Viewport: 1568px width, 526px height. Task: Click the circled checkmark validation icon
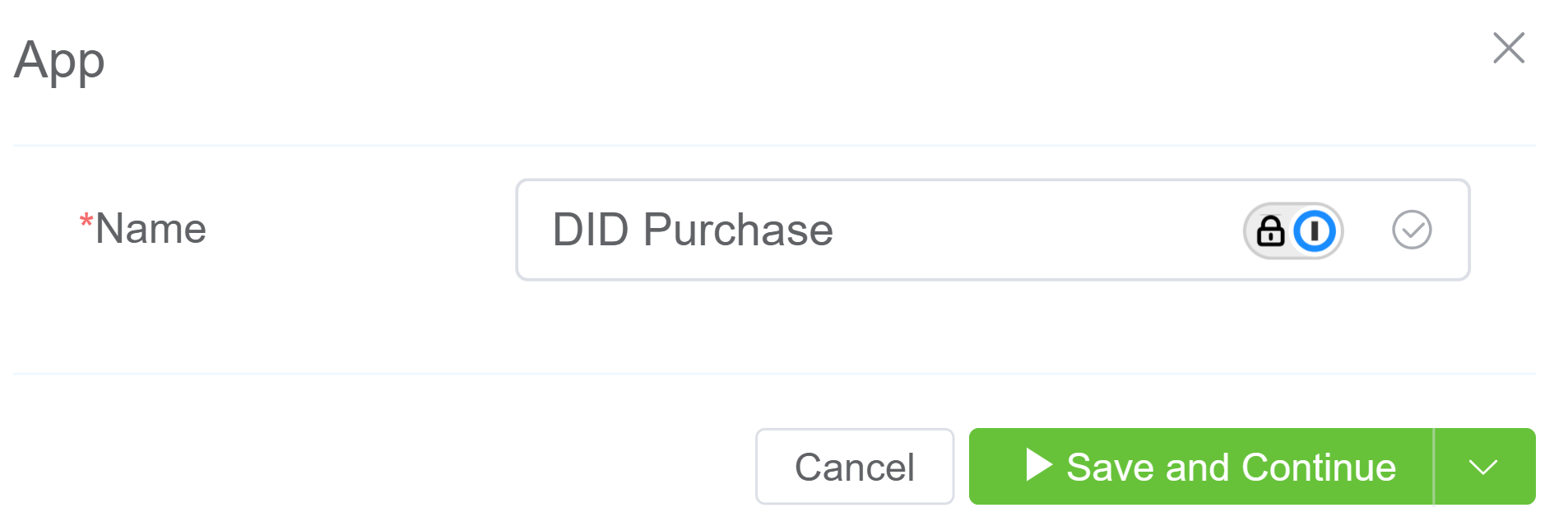(1412, 230)
